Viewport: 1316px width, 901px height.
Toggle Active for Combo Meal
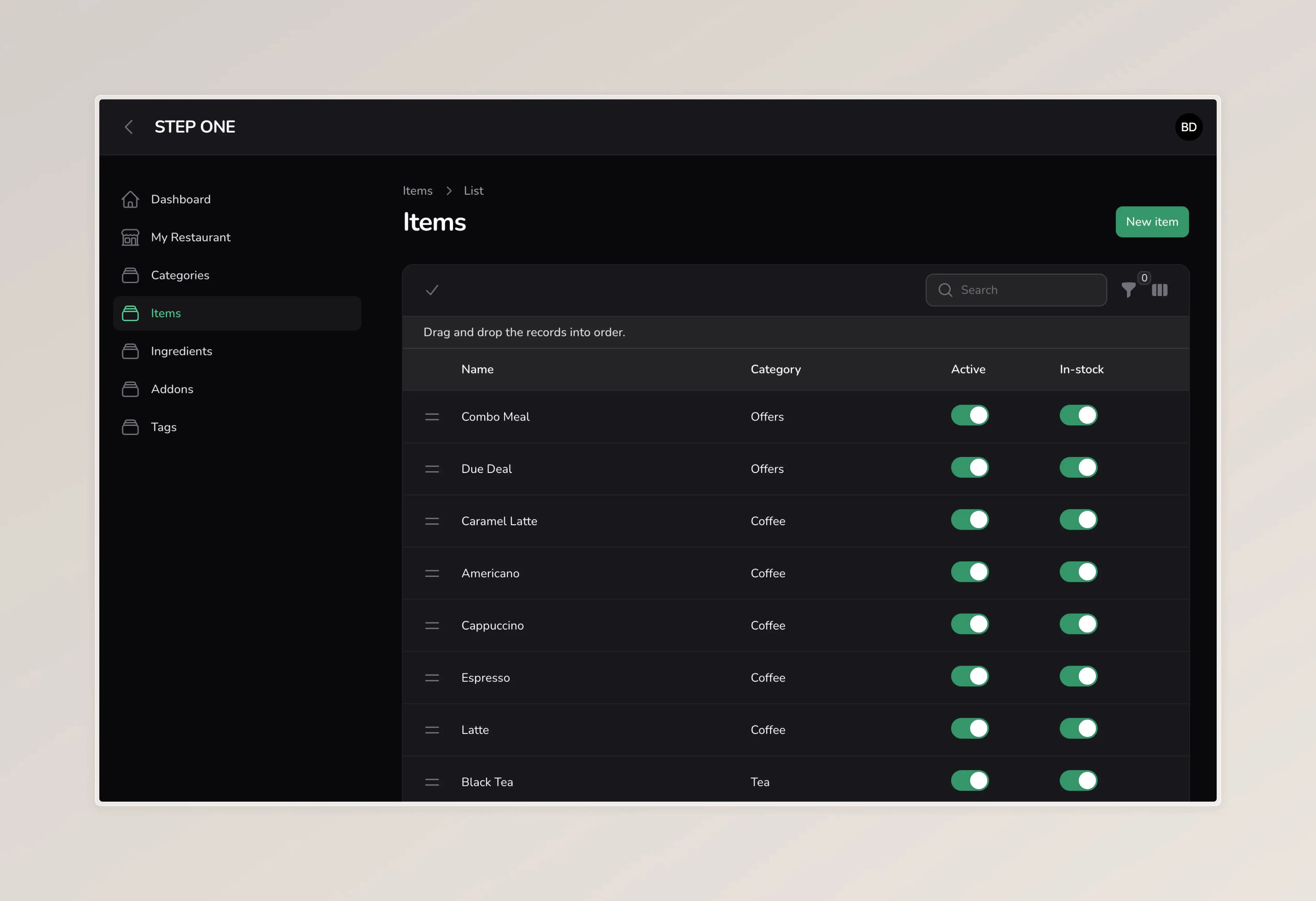pos(969,415)
